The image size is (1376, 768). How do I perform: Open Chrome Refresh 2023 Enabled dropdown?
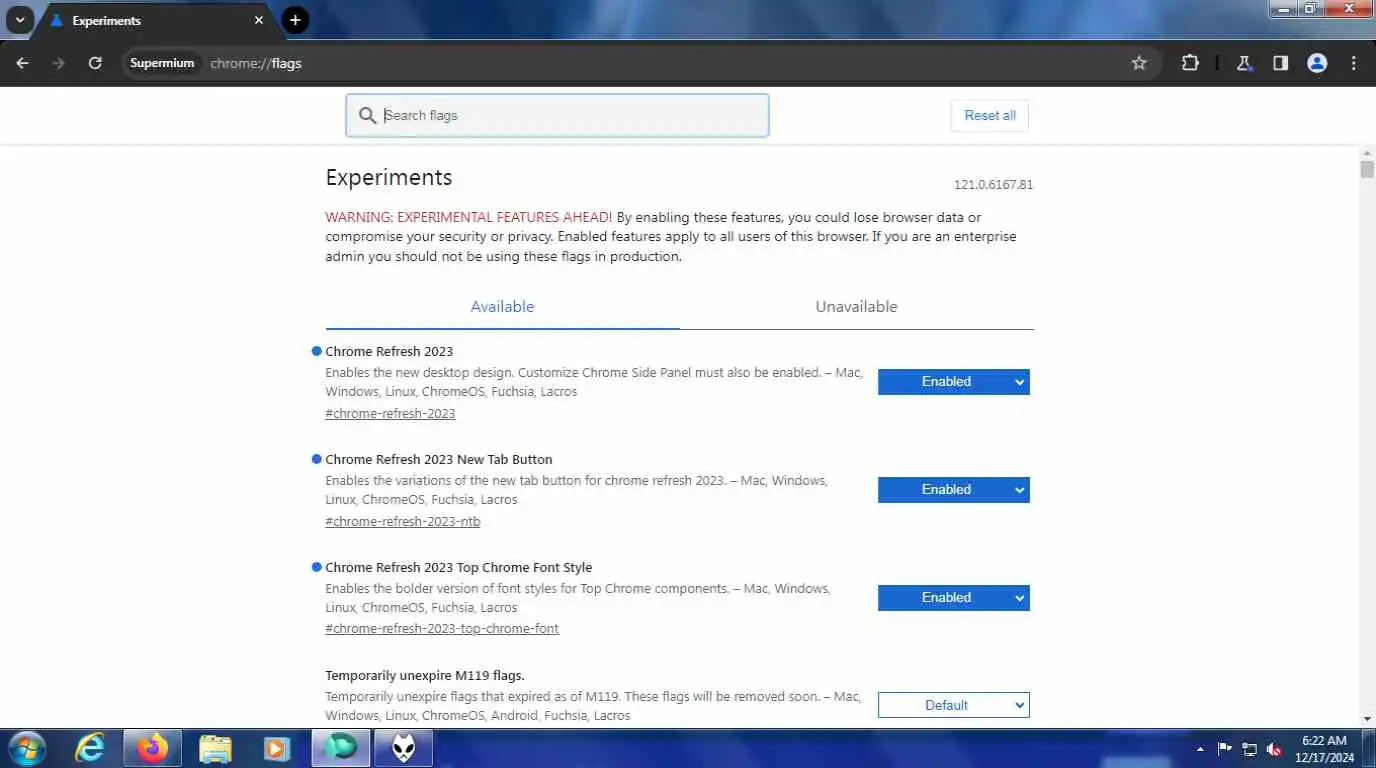coord(954,382)
